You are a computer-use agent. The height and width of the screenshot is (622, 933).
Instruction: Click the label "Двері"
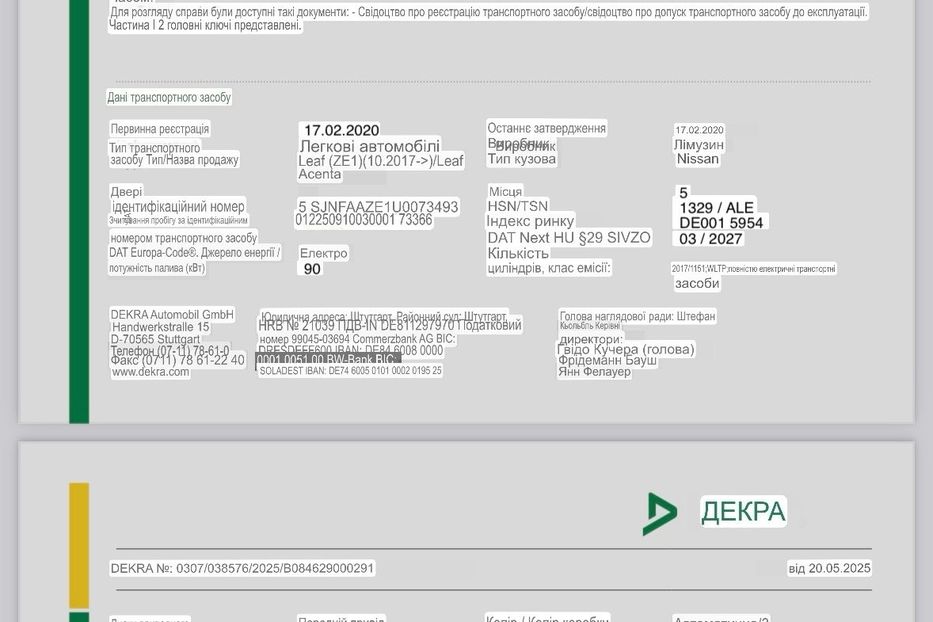(126, 192)
